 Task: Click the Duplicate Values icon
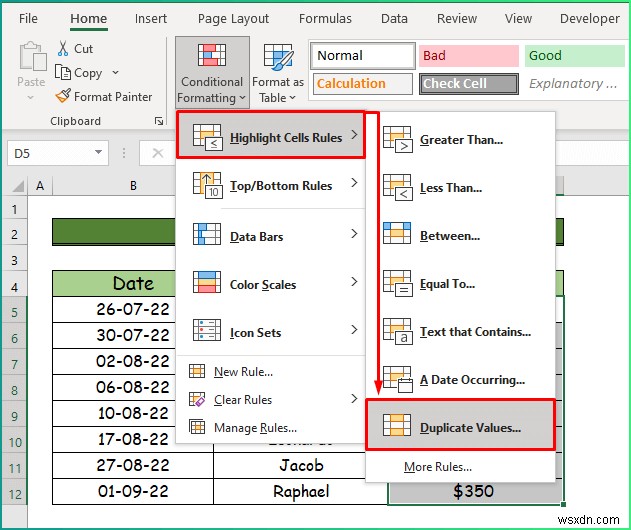click(x=397, y=425)
